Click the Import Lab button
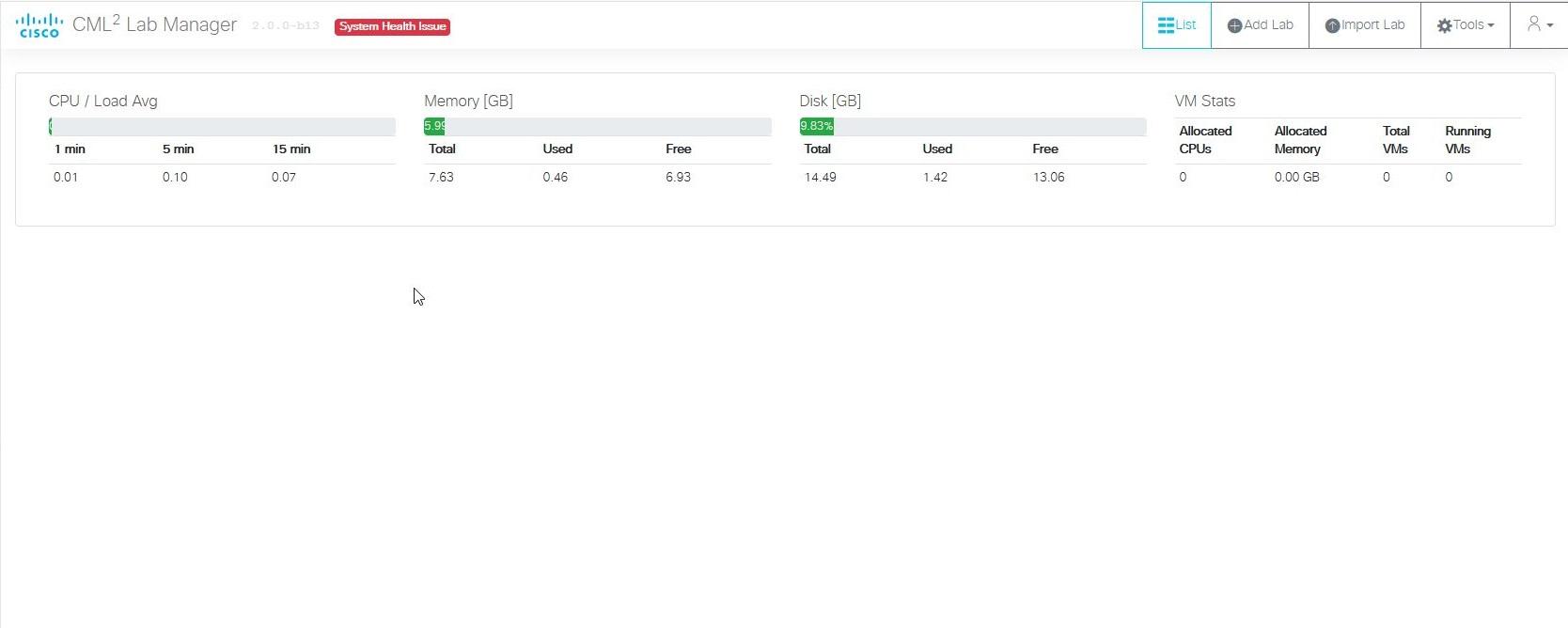Screen dimensions: 1568x628 [x=1365, y=25]
